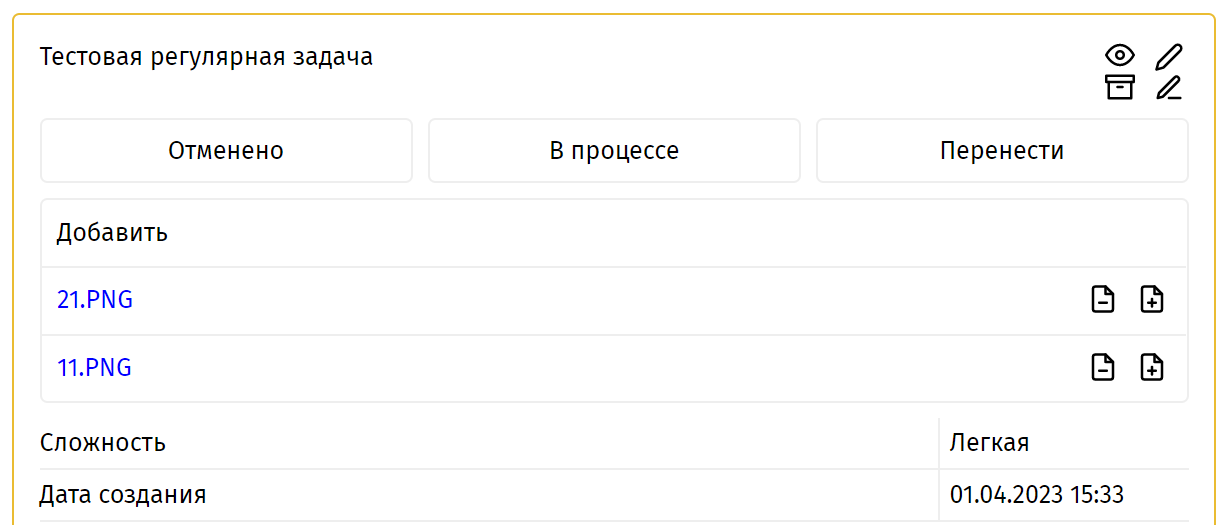Click plus-document icon beside 21.PNG
This screenshot has height=525, width=1228.
click(1152, 299)
